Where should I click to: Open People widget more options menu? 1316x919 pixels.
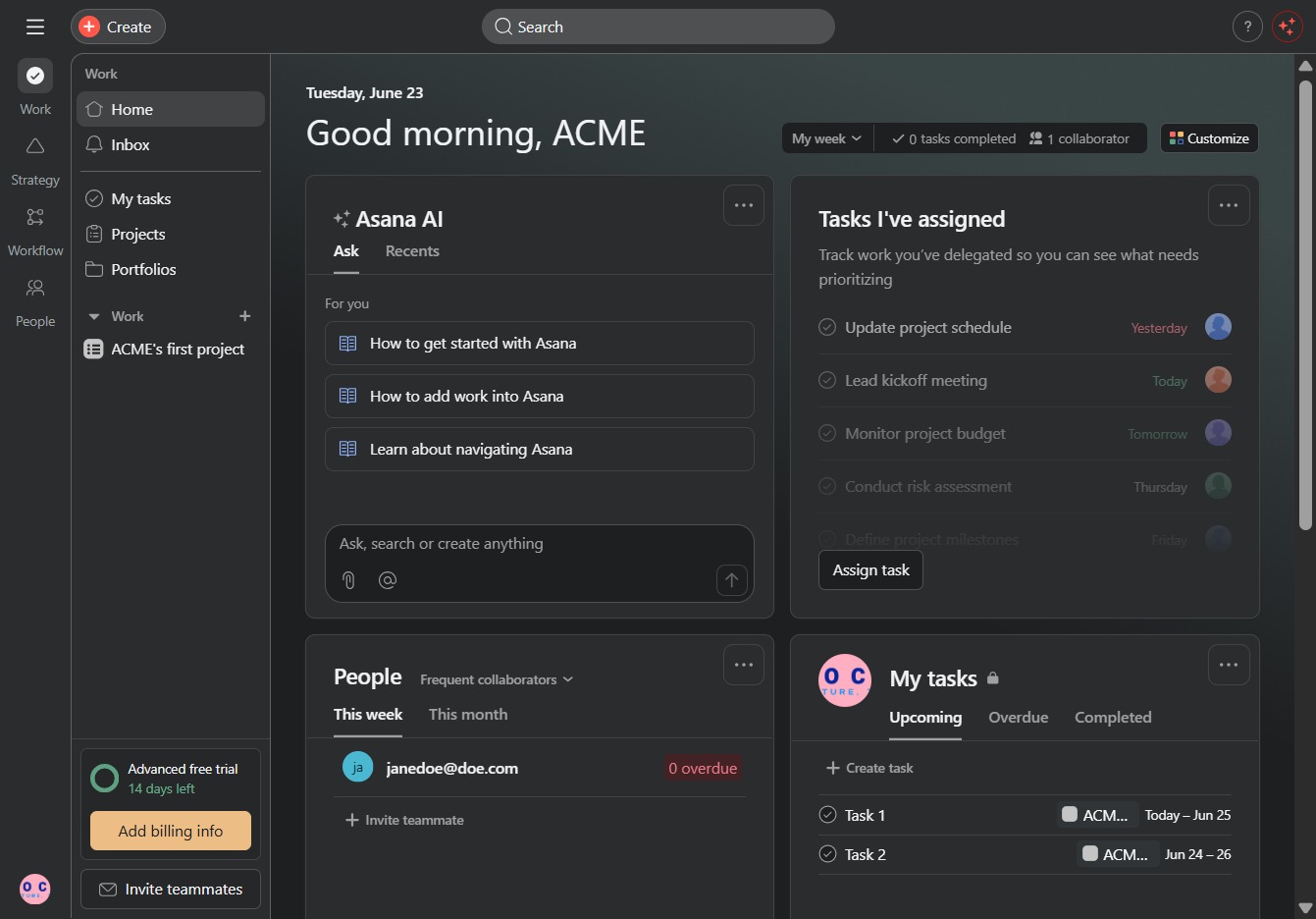pyautogui.click(x=744, y=665)
